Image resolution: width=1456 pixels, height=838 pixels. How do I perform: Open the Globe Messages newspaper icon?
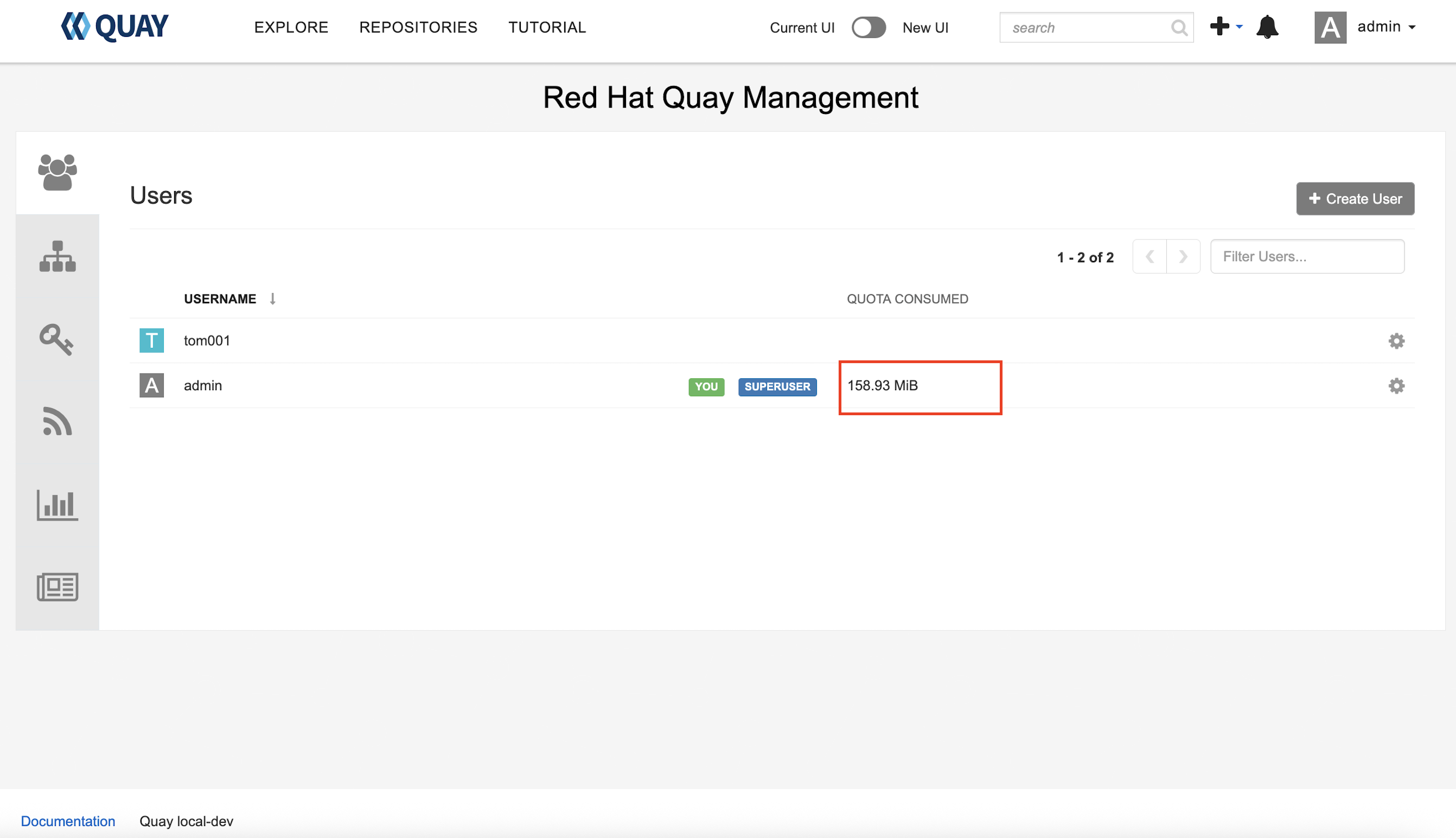[57, 587]
